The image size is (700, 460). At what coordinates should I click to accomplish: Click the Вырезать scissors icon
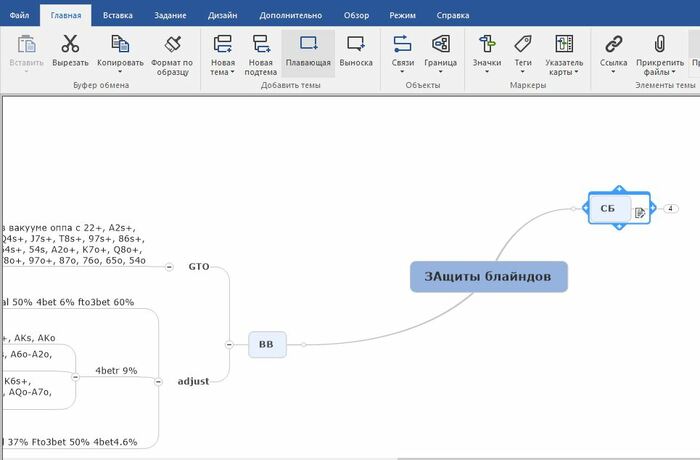70,44
